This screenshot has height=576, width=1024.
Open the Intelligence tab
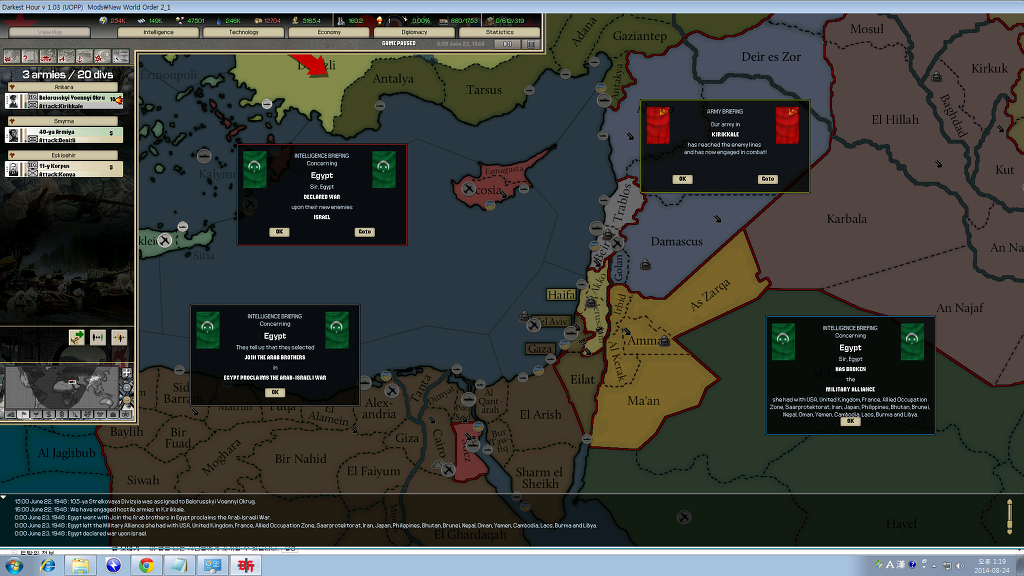point(159,32)
